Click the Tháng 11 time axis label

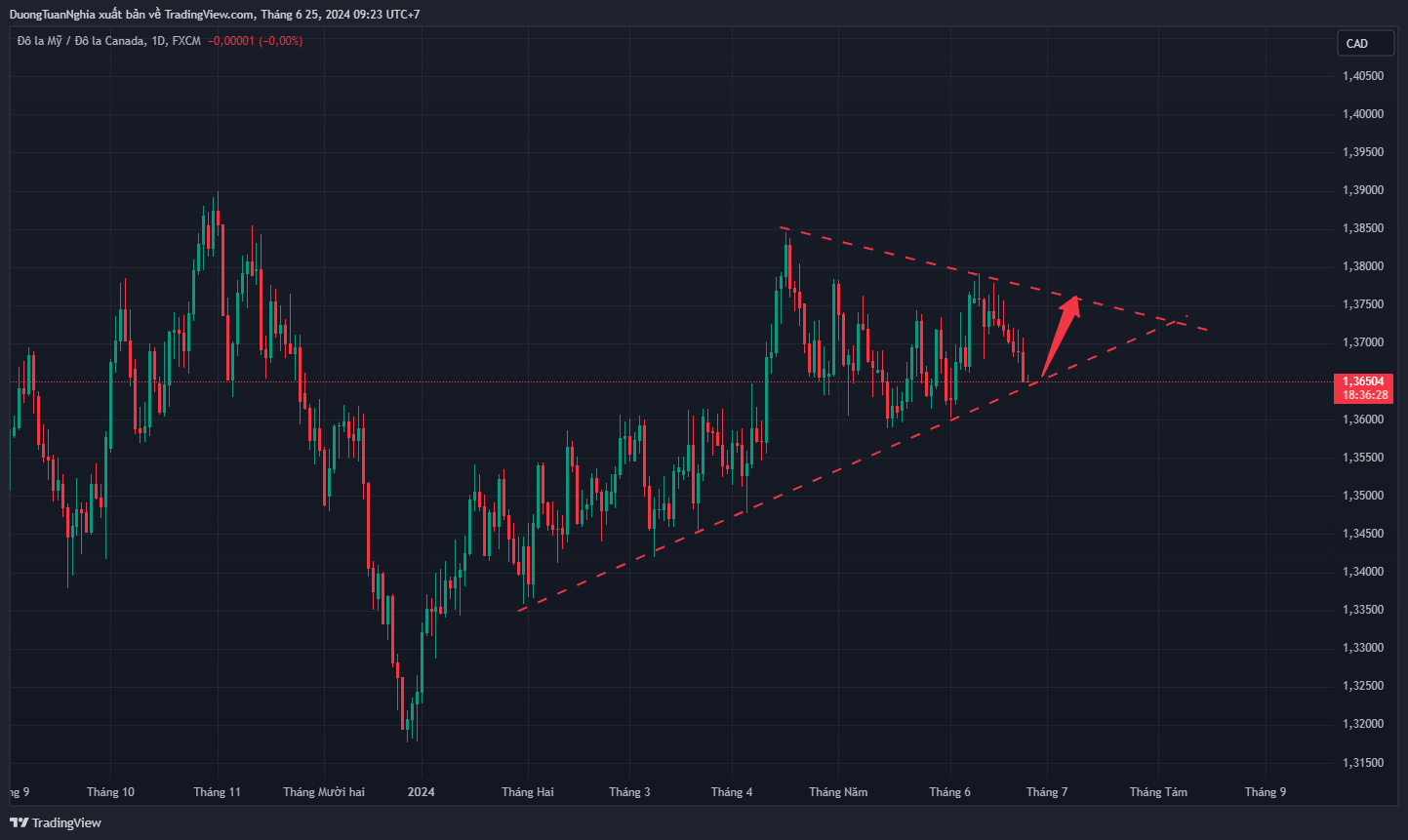217,792
